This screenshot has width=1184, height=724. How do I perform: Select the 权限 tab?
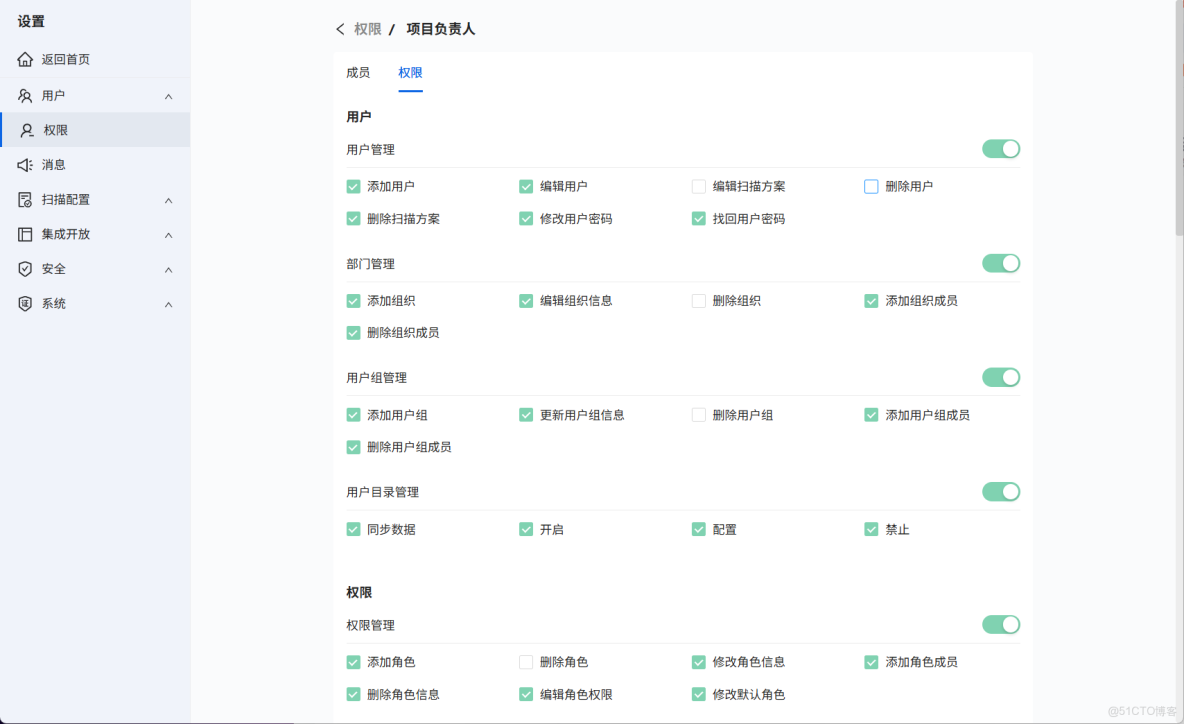(410, 72)
